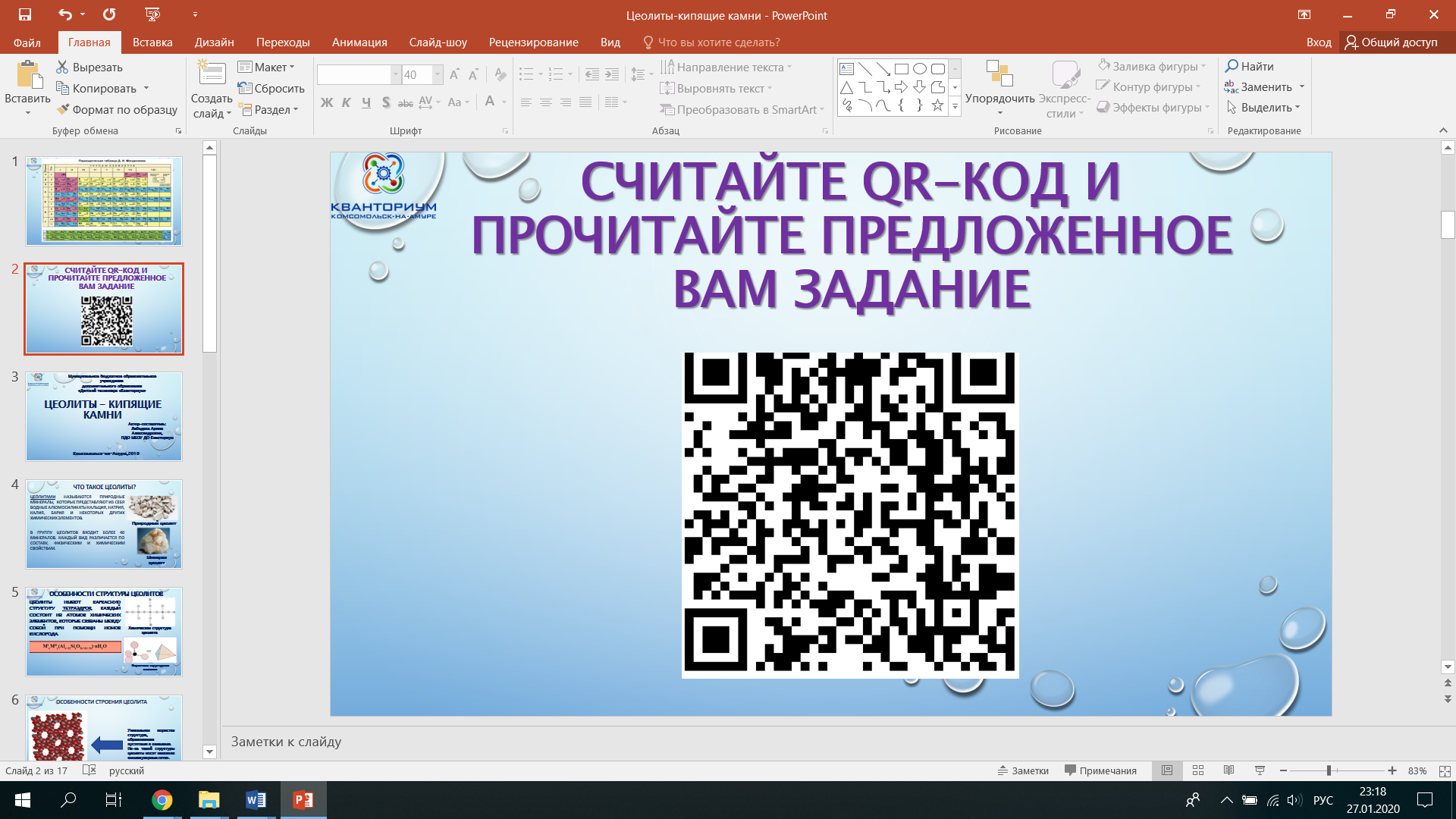Click the Общий доступ share button

click(x=1392, y=42)
